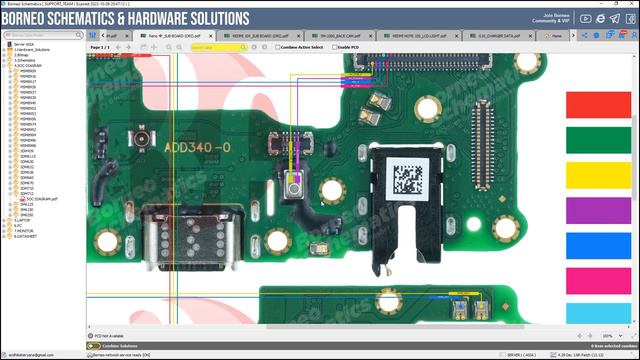
Task: Expand the 7.MONITOR folder node
Action: (4, 231)
